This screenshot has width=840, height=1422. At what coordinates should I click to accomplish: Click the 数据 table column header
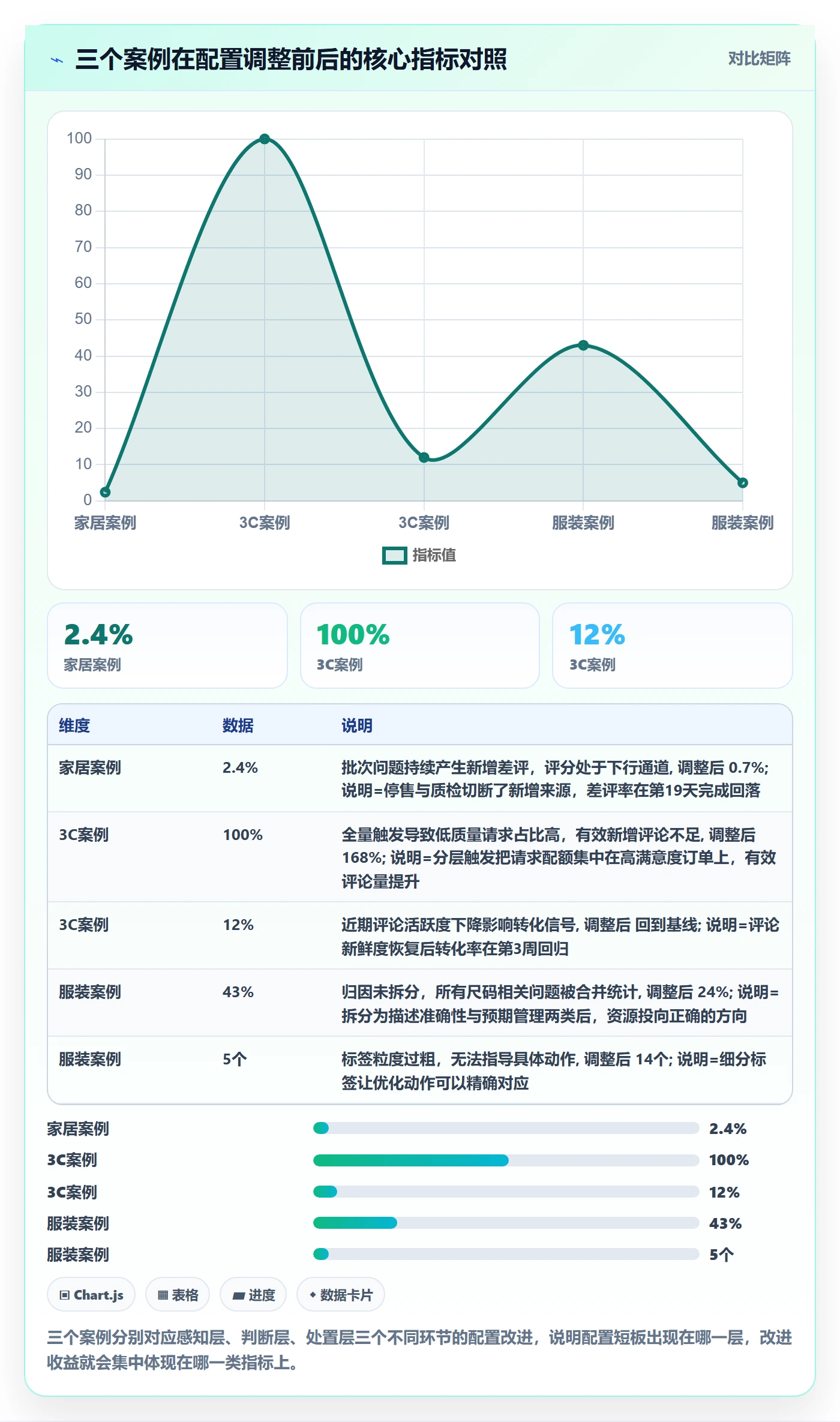(x=238, y=725)
